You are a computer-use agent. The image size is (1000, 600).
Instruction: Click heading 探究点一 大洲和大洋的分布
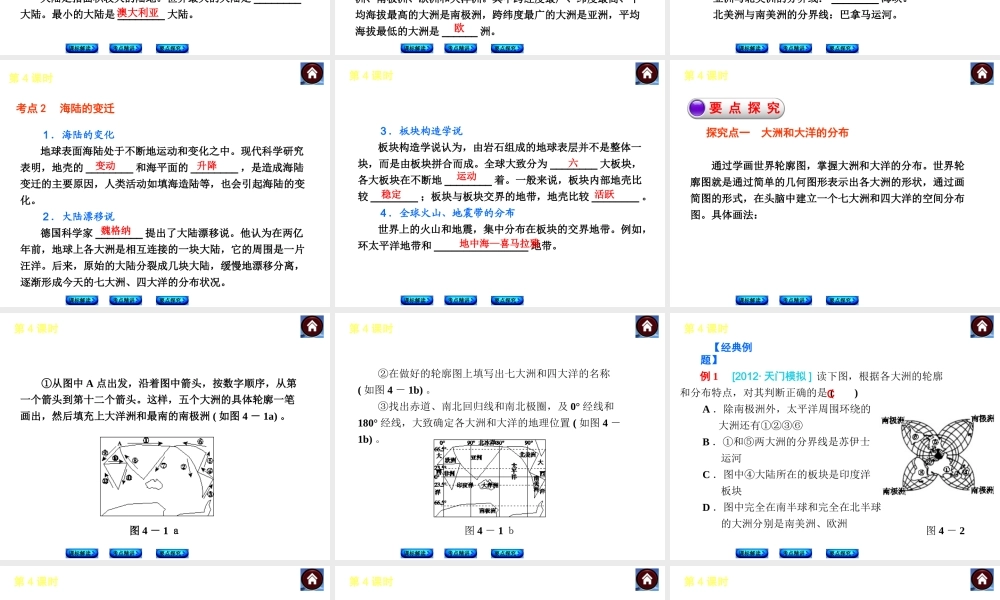[777, 133]
